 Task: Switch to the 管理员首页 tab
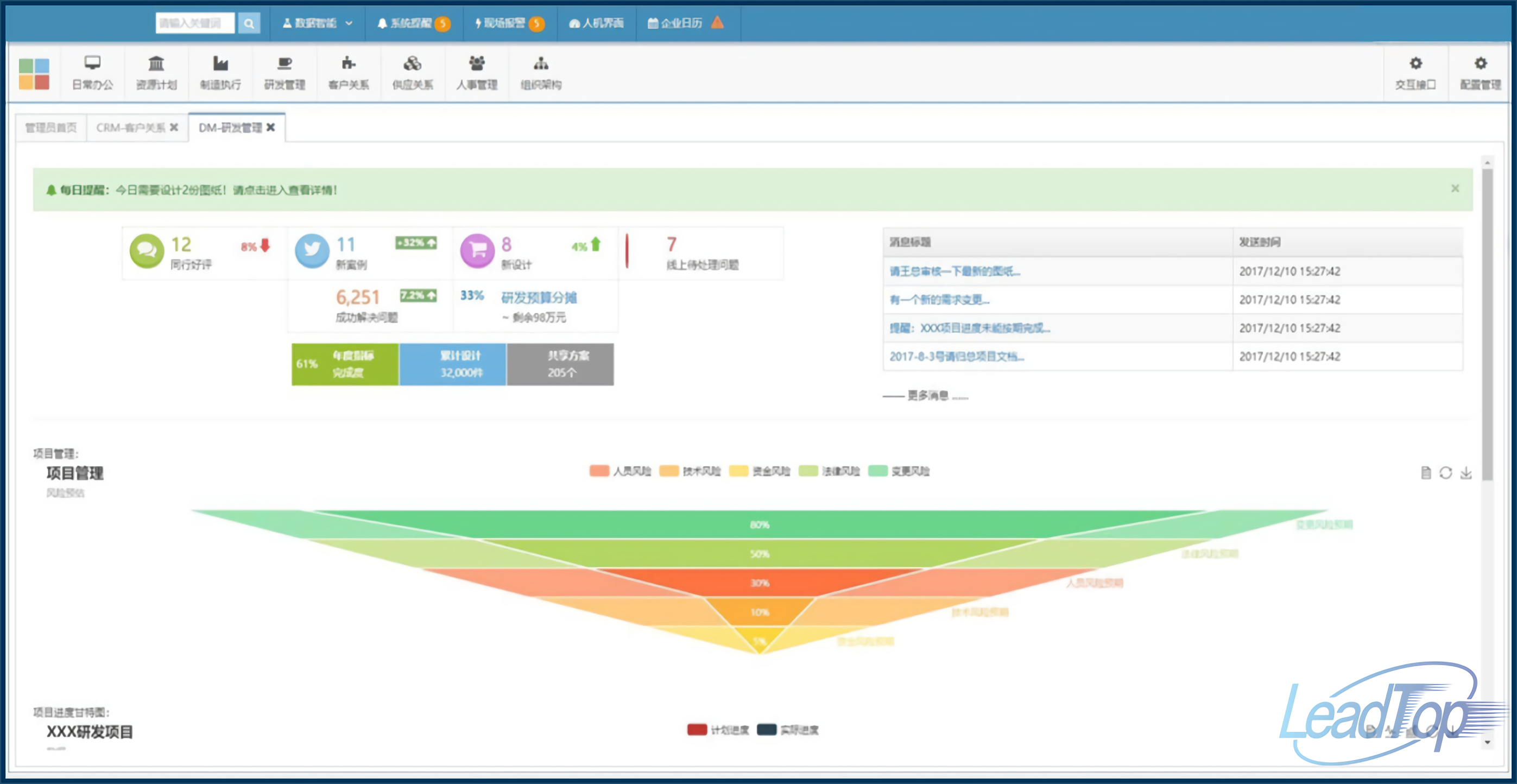click(x=51, y=128)
